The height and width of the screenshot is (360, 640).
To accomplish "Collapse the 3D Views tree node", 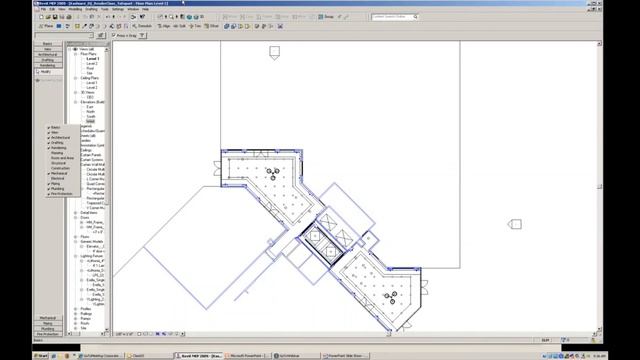I will click(x=76, y=92).
